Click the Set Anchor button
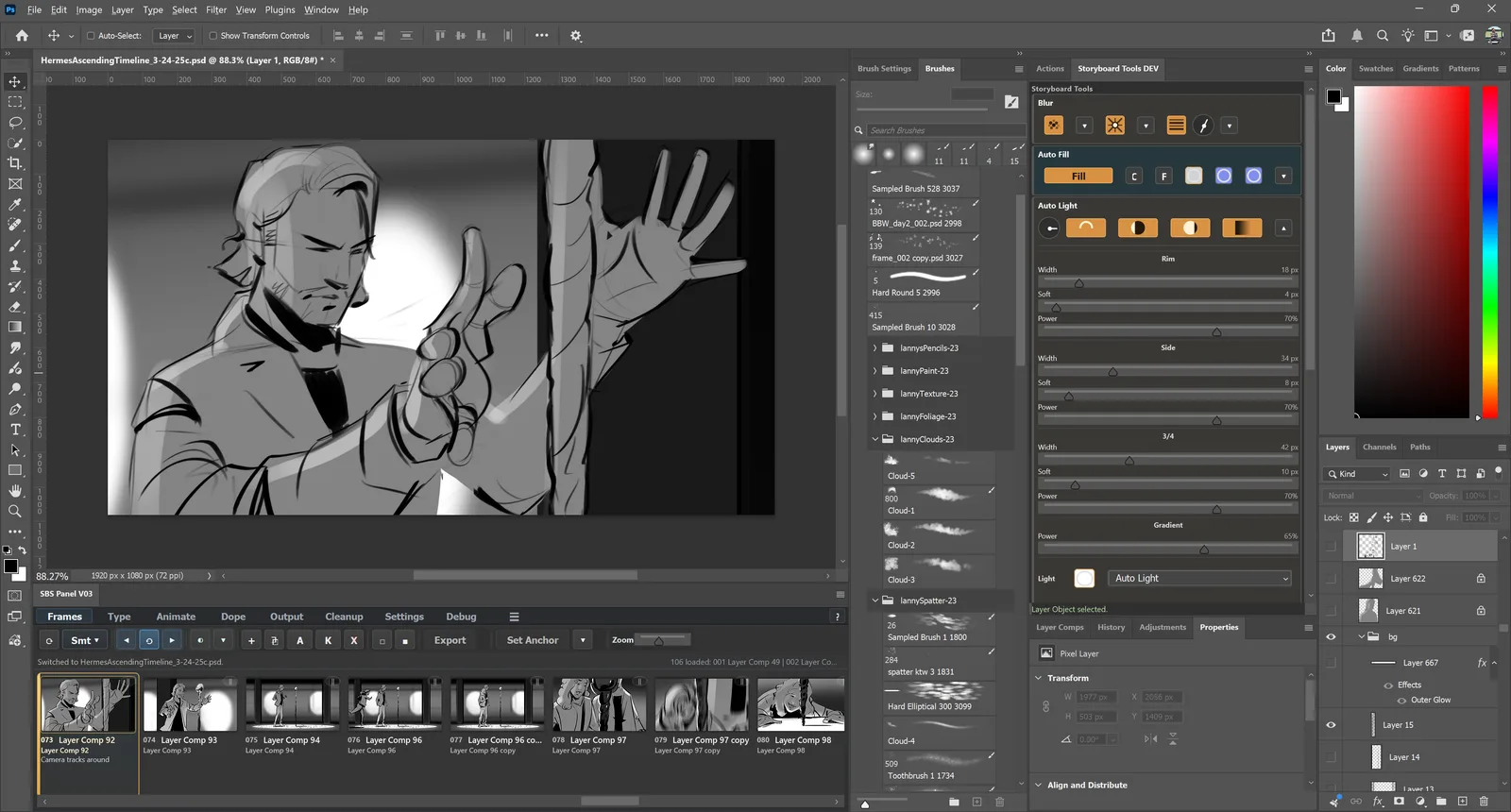The width and height of the screenshot is (1511, 812). click(x=533, y=640)
